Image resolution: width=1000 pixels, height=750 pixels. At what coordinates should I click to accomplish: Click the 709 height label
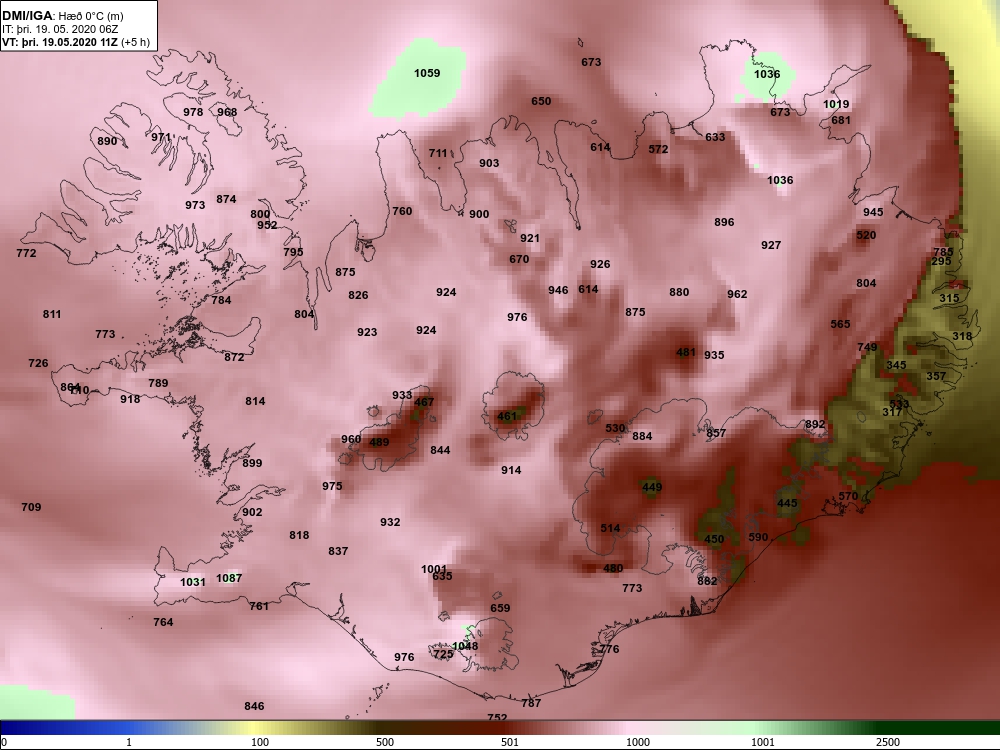(x=31, y=507)
